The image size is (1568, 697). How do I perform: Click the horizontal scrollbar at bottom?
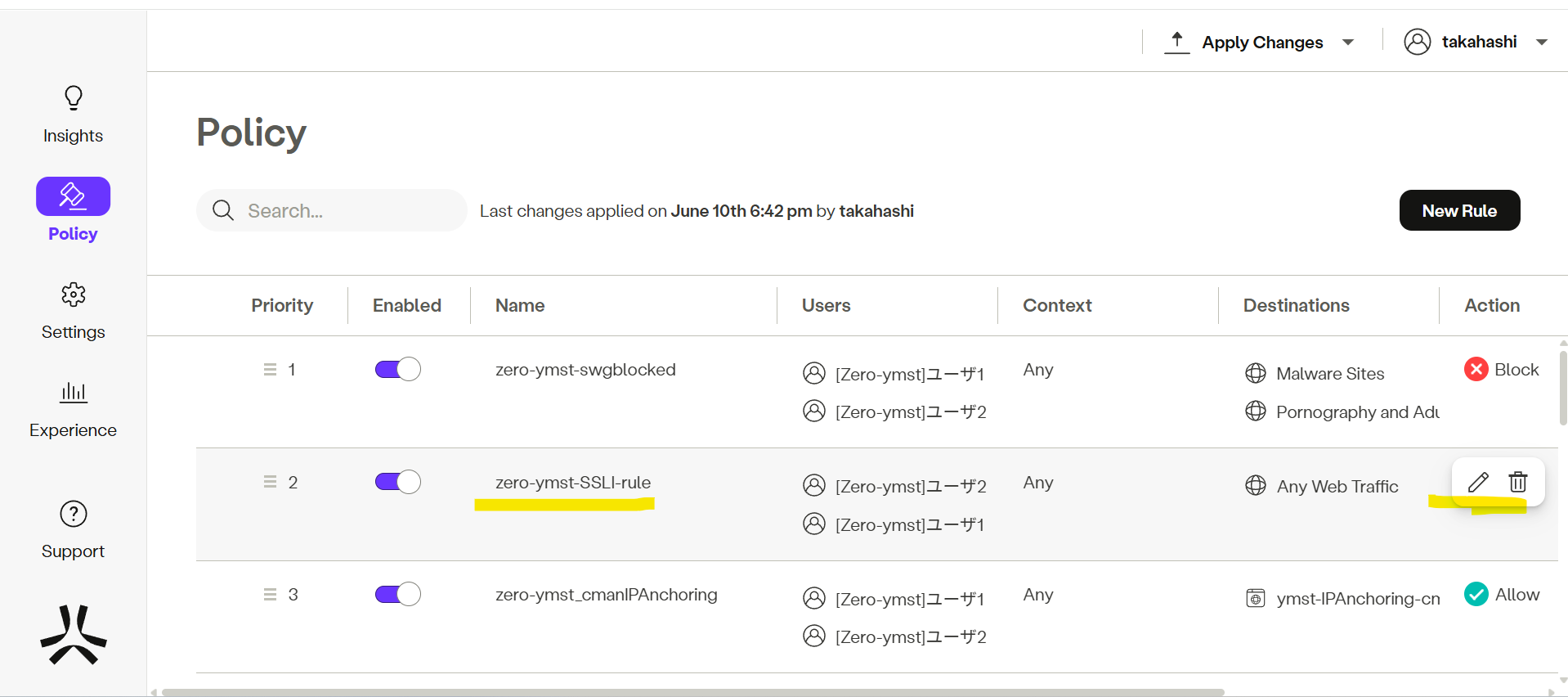(692, 692)
